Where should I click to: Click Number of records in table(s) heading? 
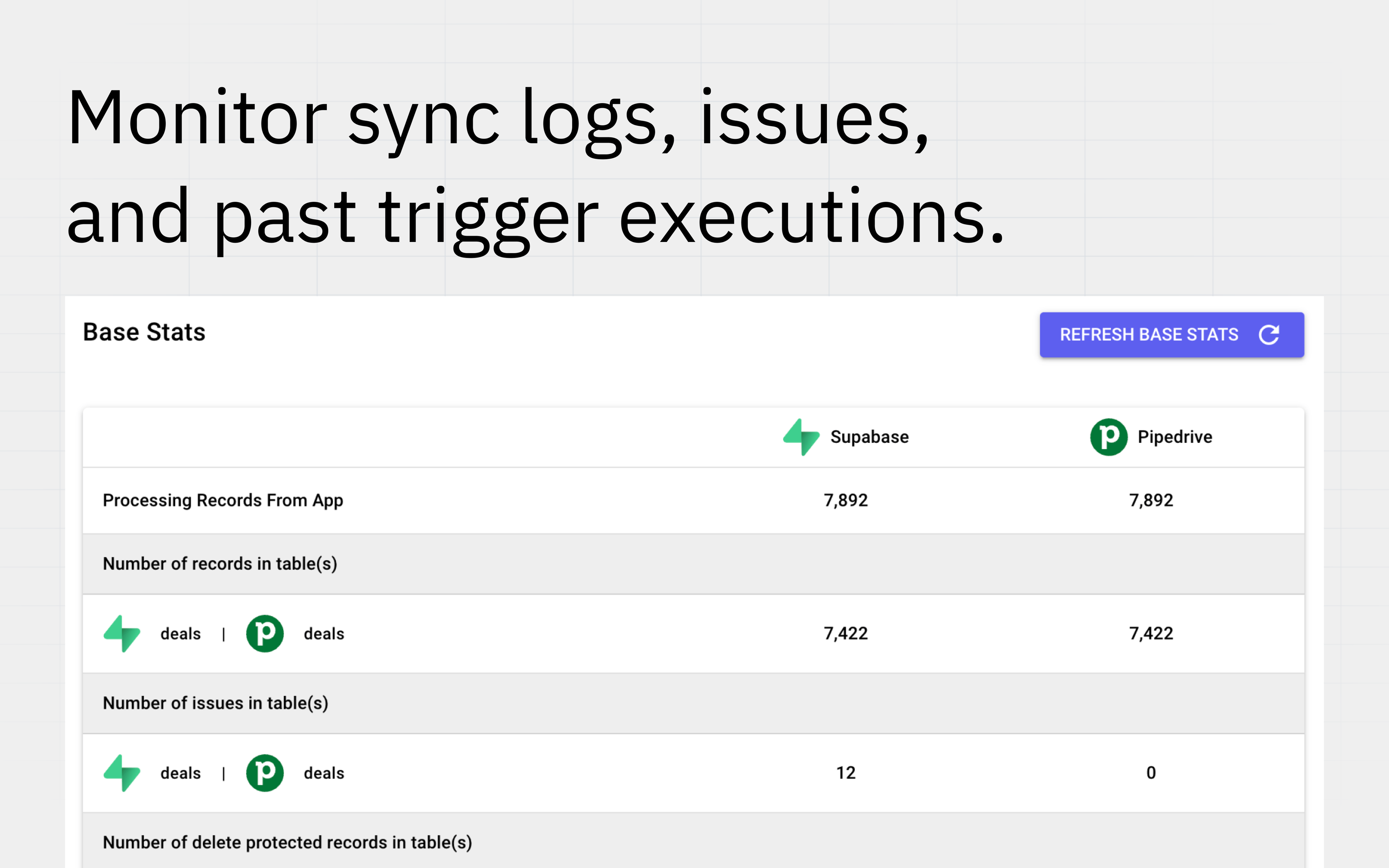(x=220, y=564)
